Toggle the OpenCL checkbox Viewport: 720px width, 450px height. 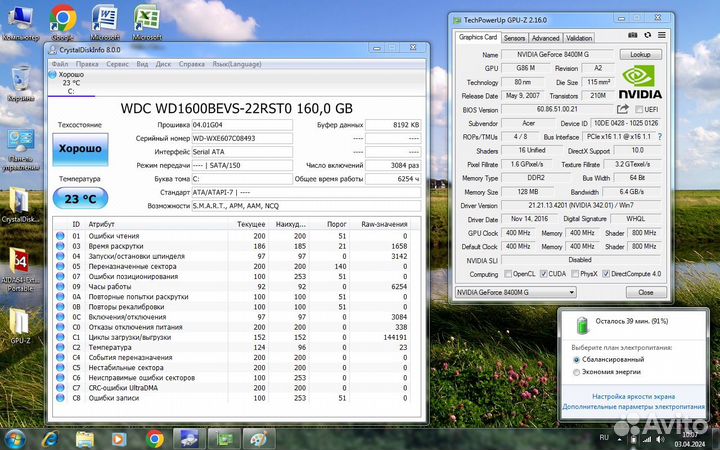(508, 274)
